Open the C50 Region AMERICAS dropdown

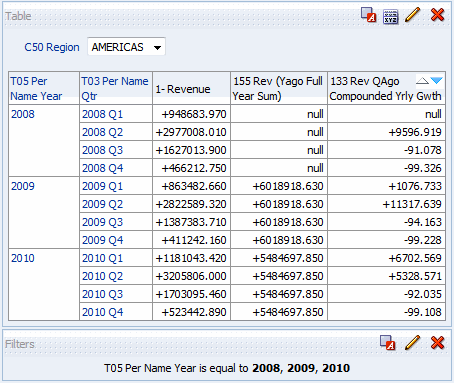point(126,47)
